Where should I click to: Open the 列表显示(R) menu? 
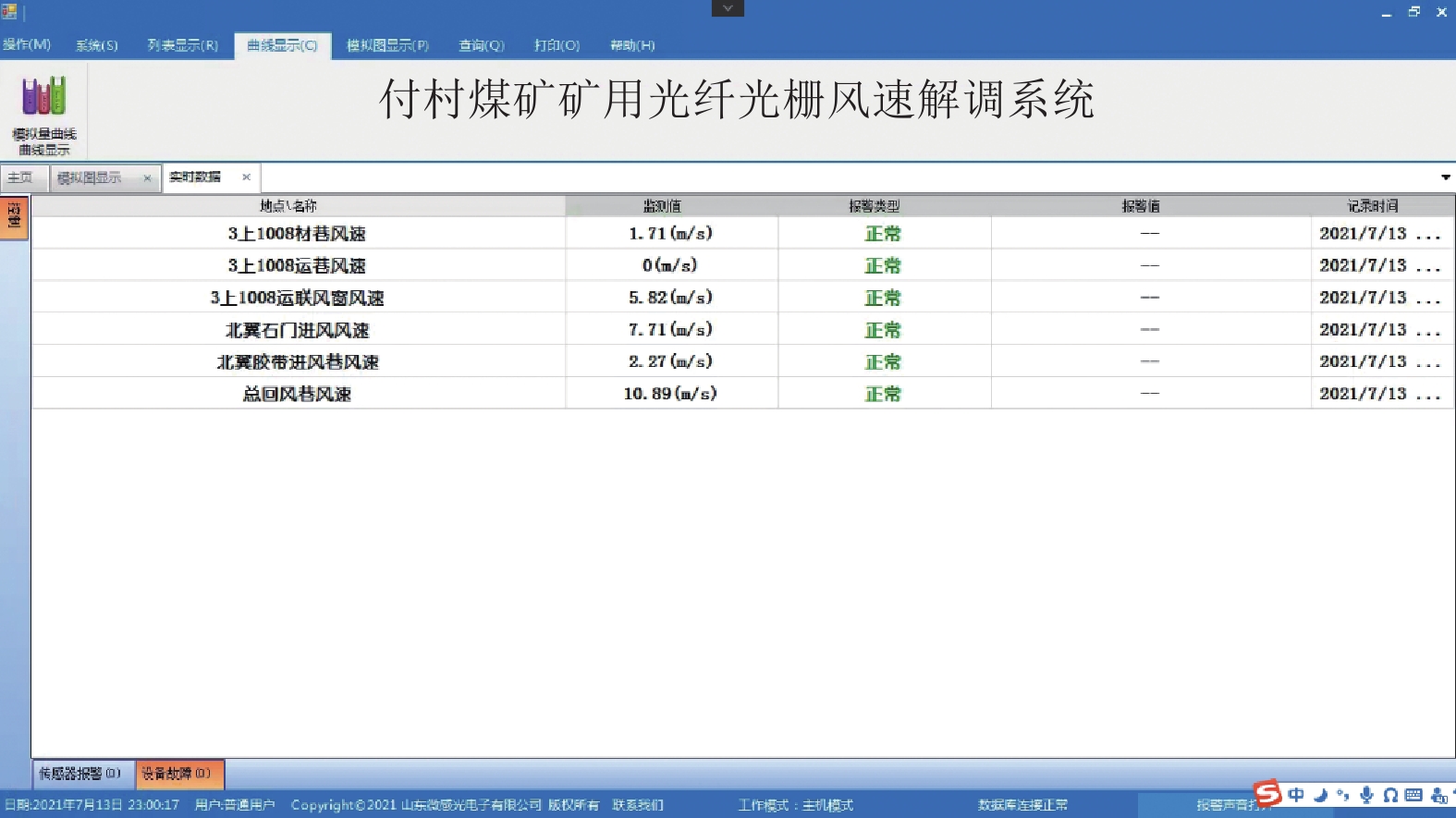click(182, 45)
